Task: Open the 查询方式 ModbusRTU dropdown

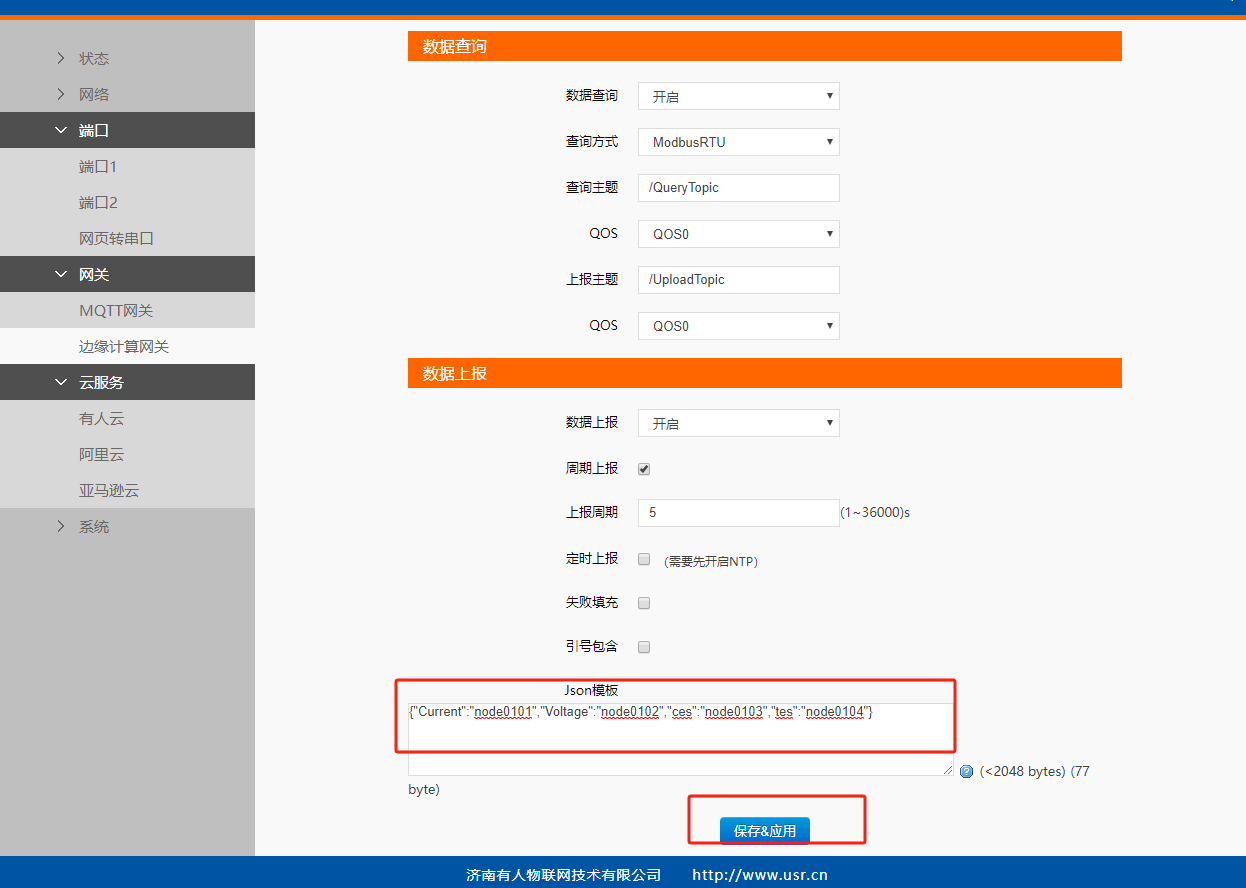Action: pyautogui.click(x=738, y=142)
